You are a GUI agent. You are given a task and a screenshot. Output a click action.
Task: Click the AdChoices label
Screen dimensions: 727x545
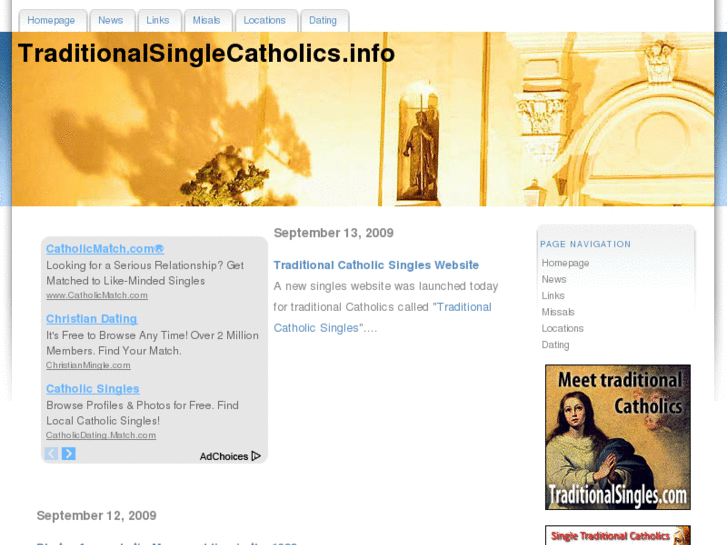click(224, 457)
